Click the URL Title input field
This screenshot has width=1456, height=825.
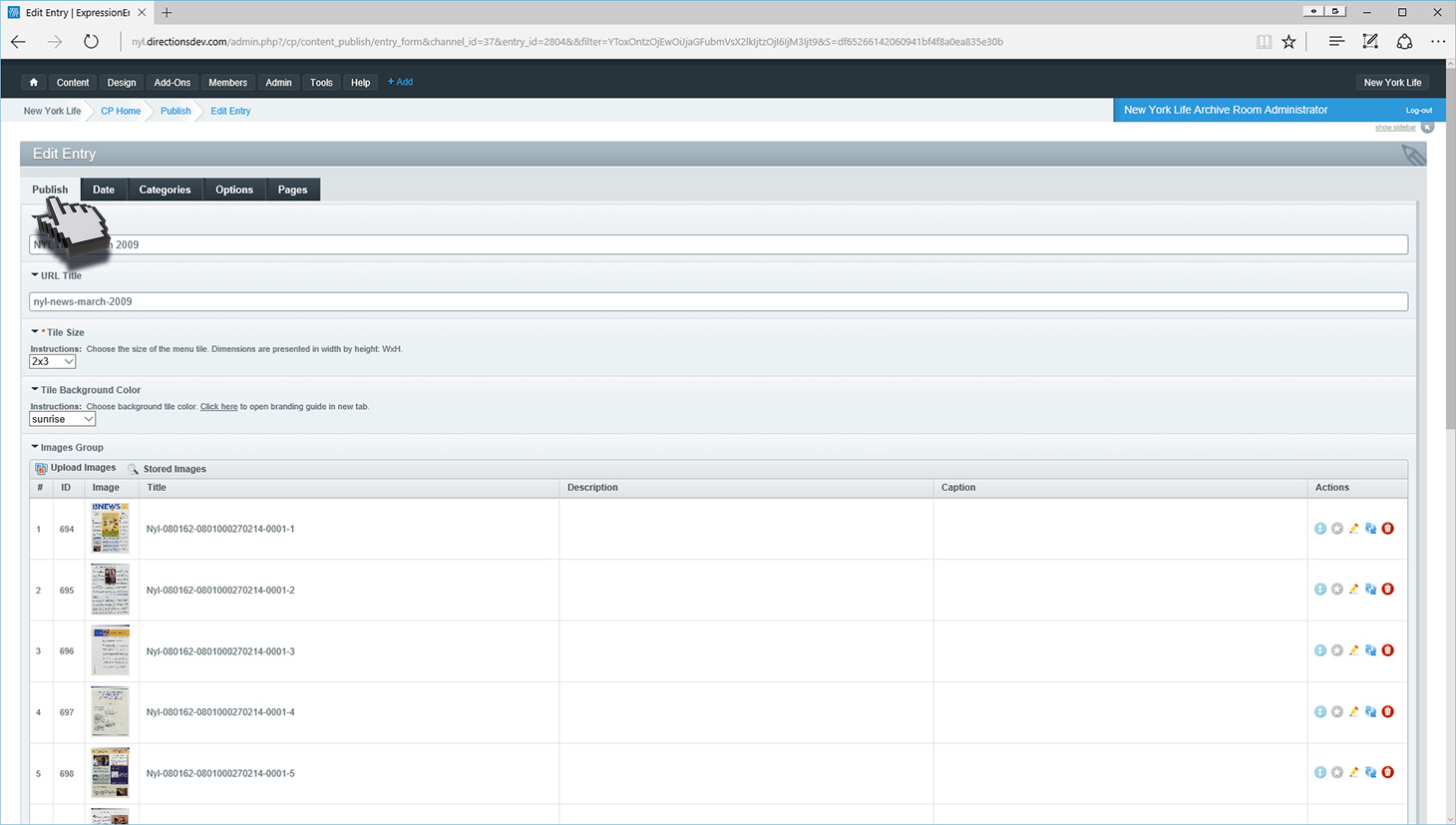718,301
